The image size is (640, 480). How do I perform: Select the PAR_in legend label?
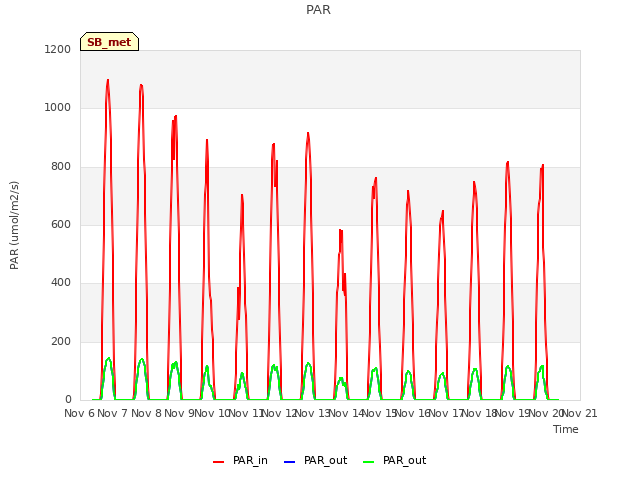pyautogui.click(x=250, y=460)
